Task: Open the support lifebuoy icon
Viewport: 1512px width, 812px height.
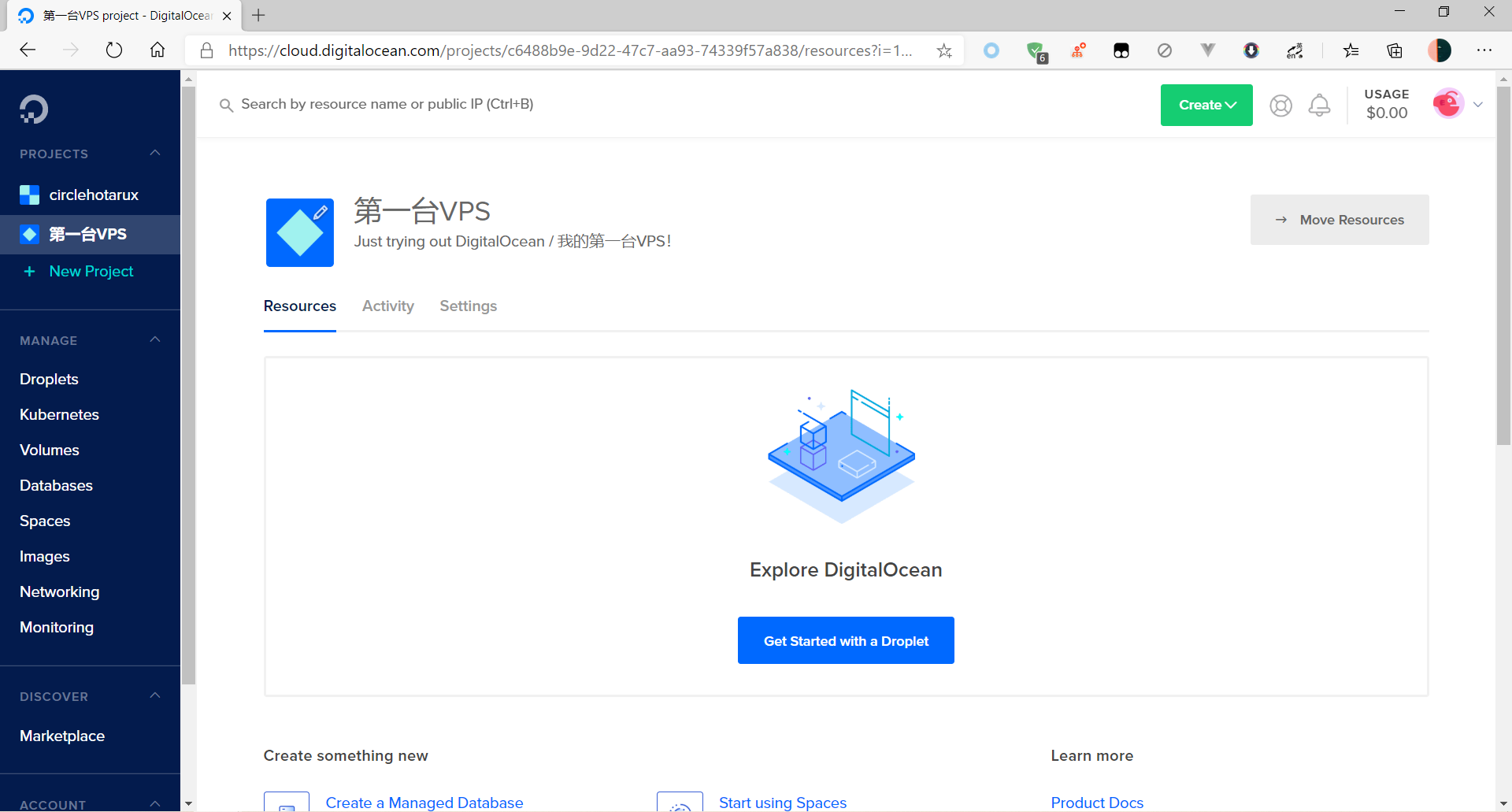Action: click(x=1281, y=106)
